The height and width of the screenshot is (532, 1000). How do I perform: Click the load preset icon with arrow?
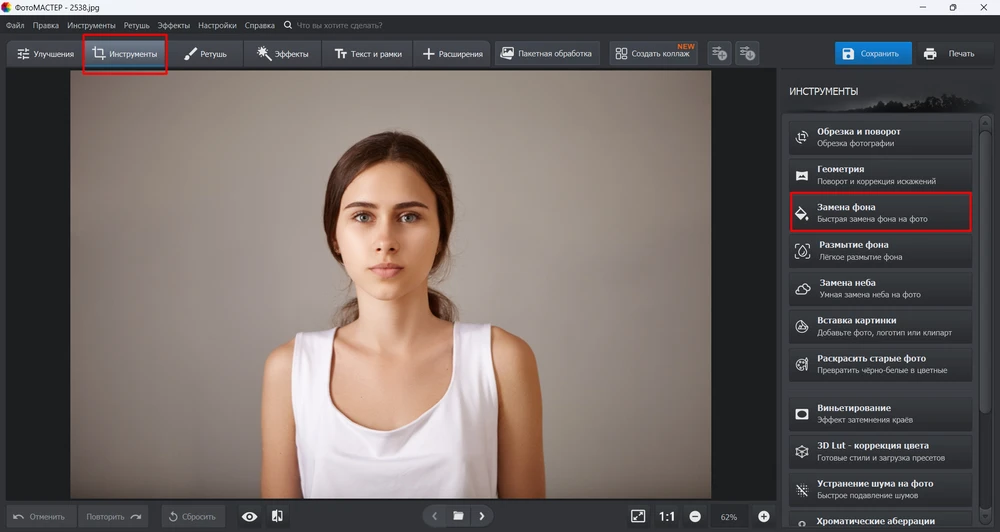click(x=746, y=53)
